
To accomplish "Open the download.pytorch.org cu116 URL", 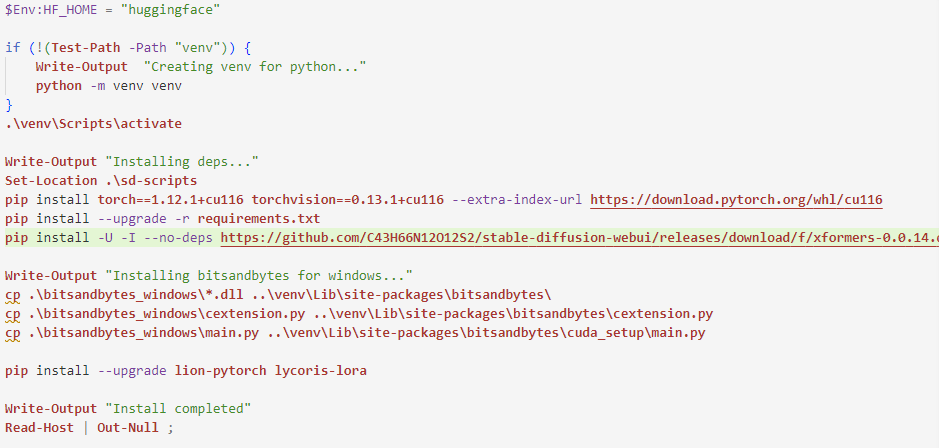I will coord(736,199).
